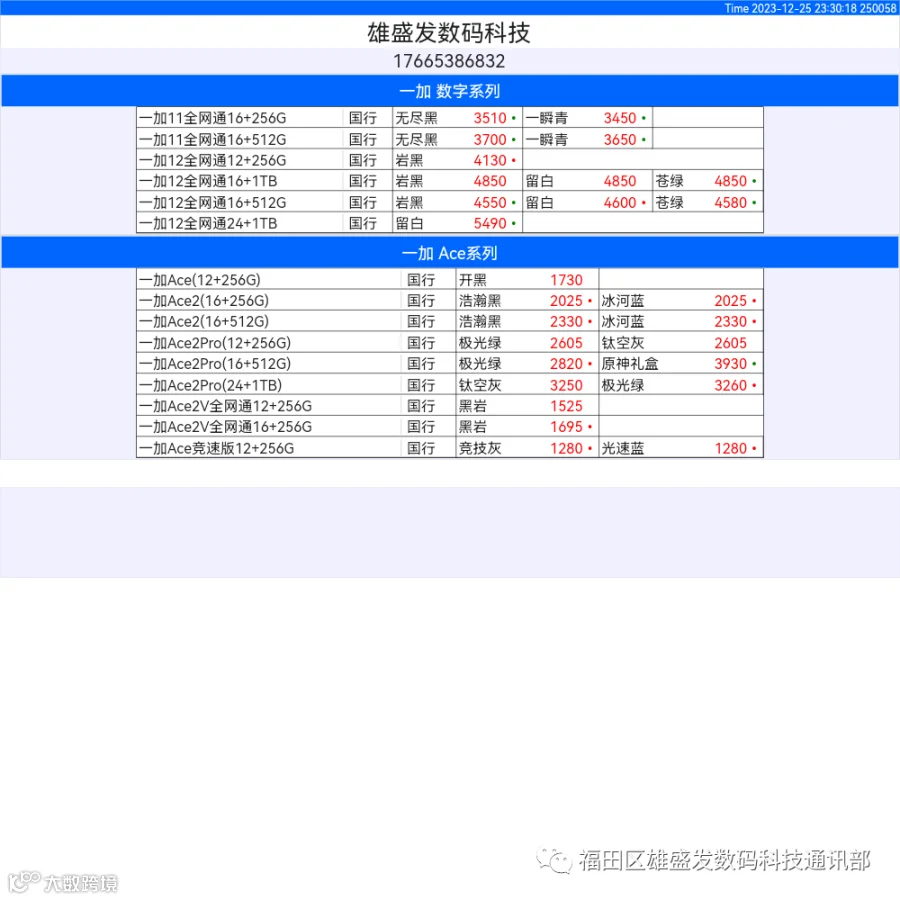This screenshot has height=900, width=900.
Task: Click the 原神礼盒 cell
Action: (x=630, y=364)
